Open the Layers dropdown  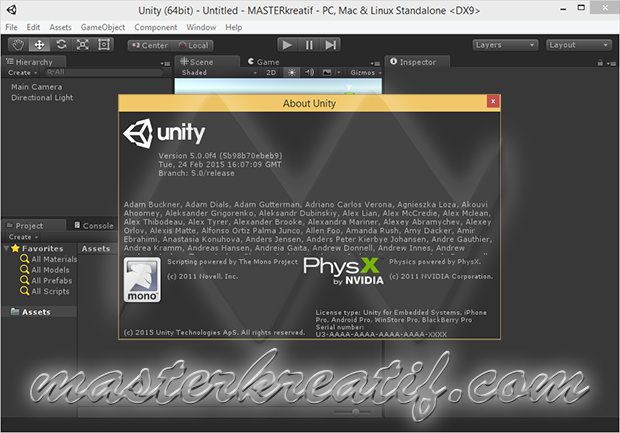[x=505, y=45]
